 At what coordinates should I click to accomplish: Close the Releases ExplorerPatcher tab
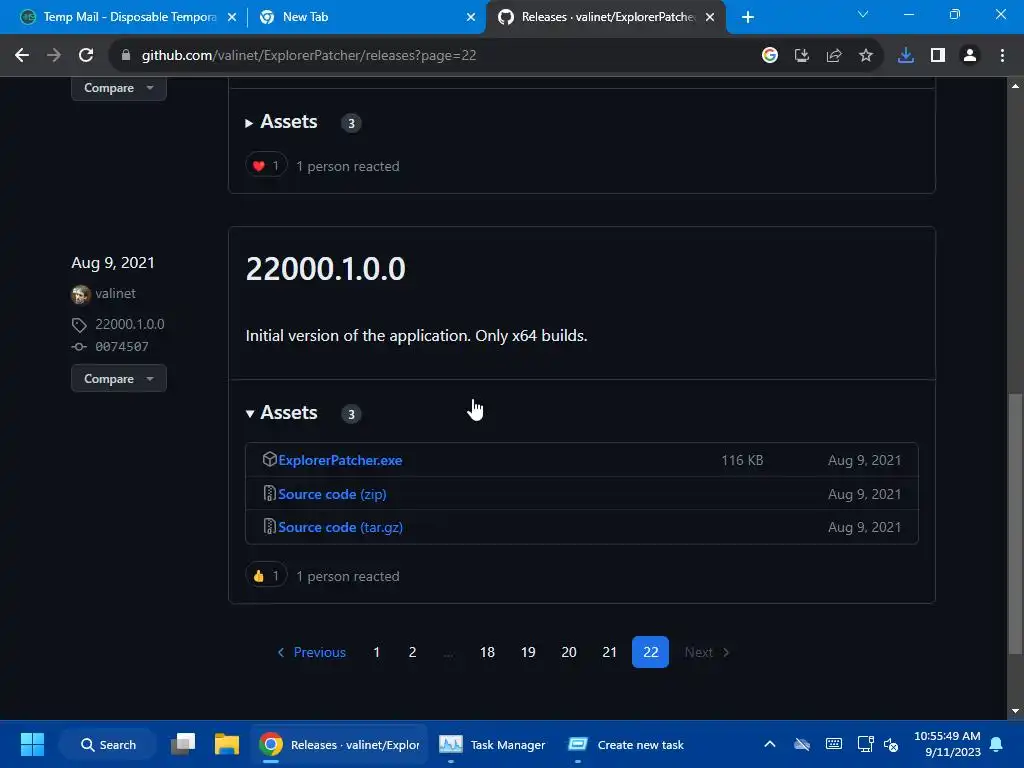710,17
